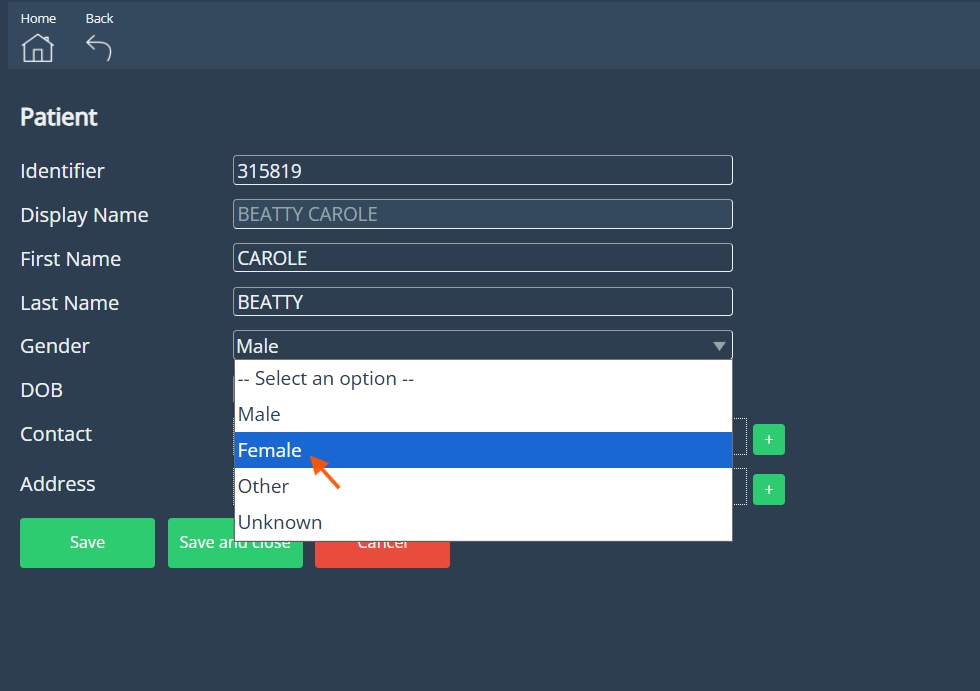The image size is (980, 691).
Task: Add a new Contact with plus button
Action: click(768, 439)
